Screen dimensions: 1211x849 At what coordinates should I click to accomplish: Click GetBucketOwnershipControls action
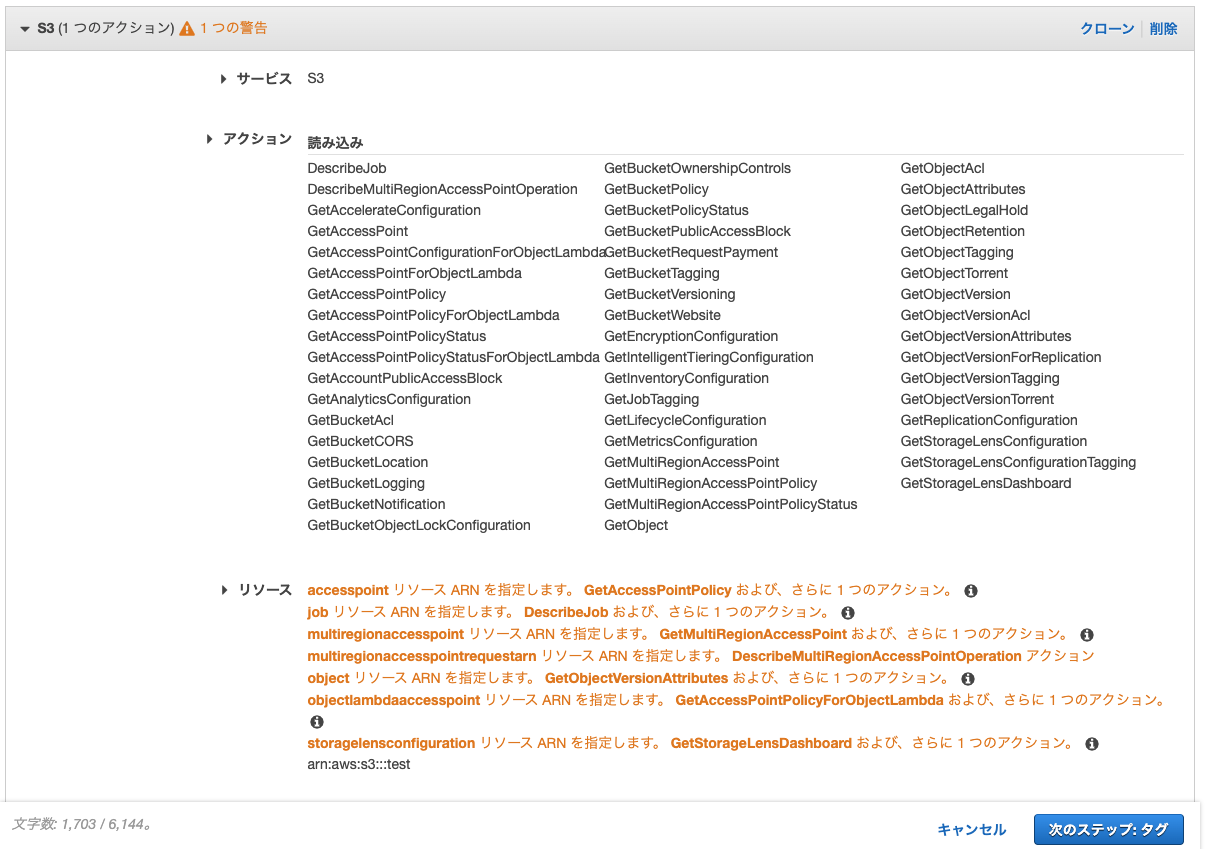pyautogui.click(x=698, y=168)
